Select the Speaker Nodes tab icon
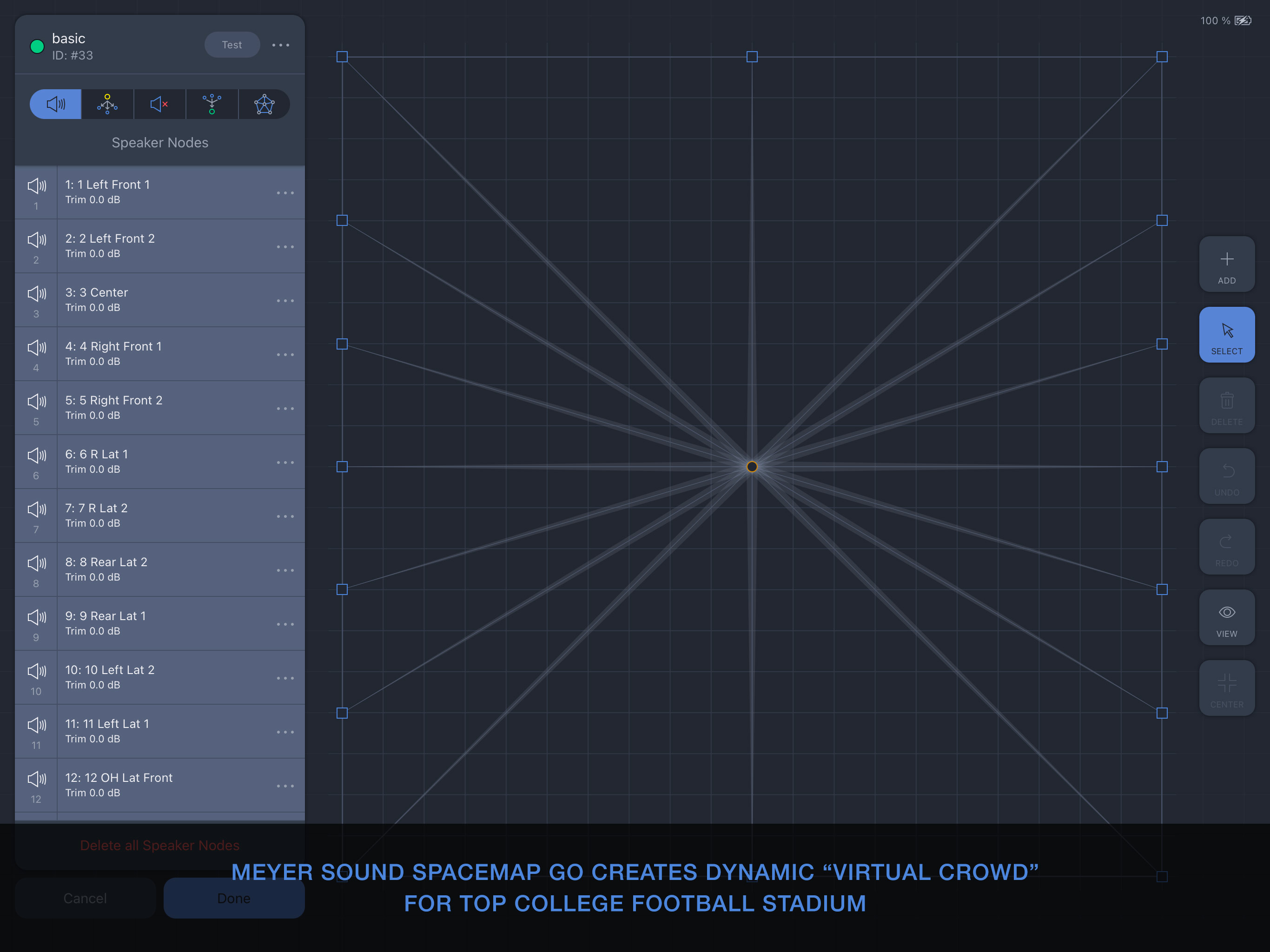The image size is (1270, 952). coord(56,104)
